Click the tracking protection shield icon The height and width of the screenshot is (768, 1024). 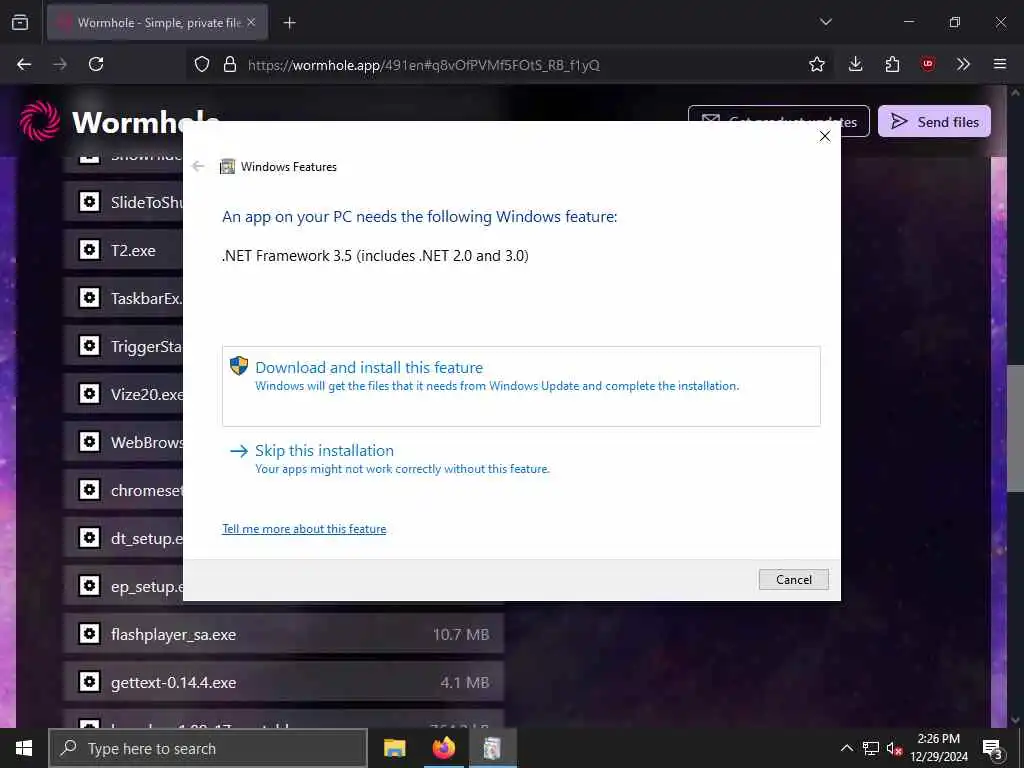202,64
